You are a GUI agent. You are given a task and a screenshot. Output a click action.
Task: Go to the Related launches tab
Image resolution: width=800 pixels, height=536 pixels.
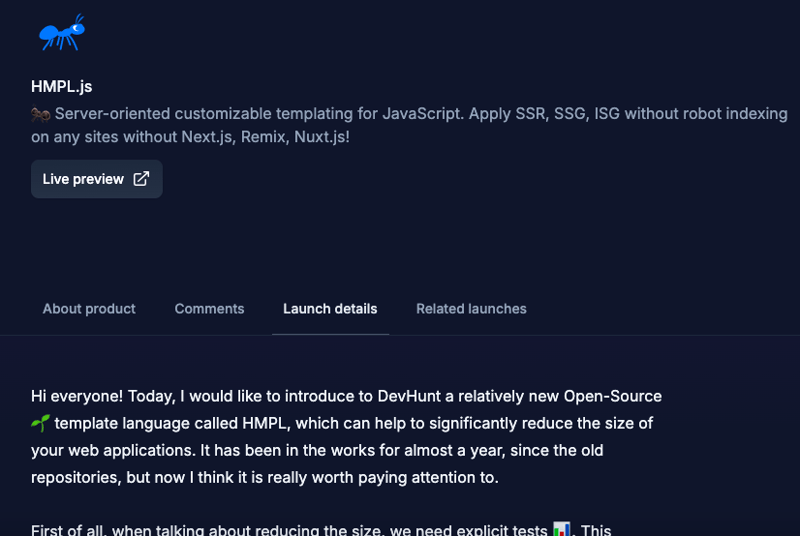coord(471,309)
